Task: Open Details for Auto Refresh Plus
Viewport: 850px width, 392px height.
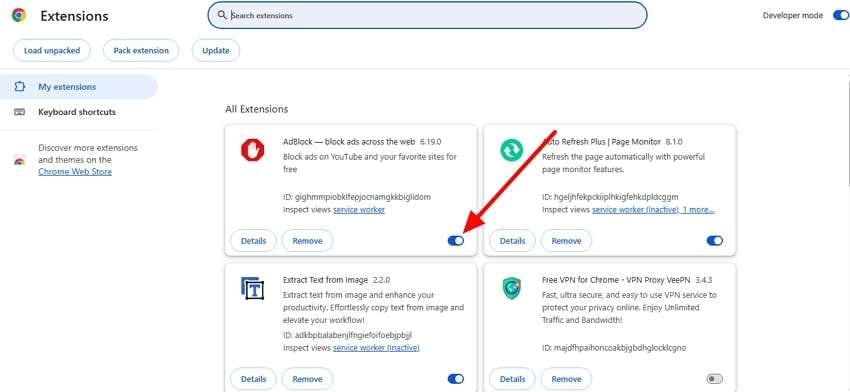Action: [512, 241]
